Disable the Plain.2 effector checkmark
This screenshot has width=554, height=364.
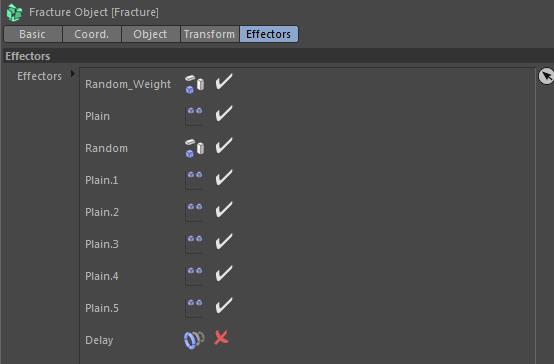(x=224, y=210)
